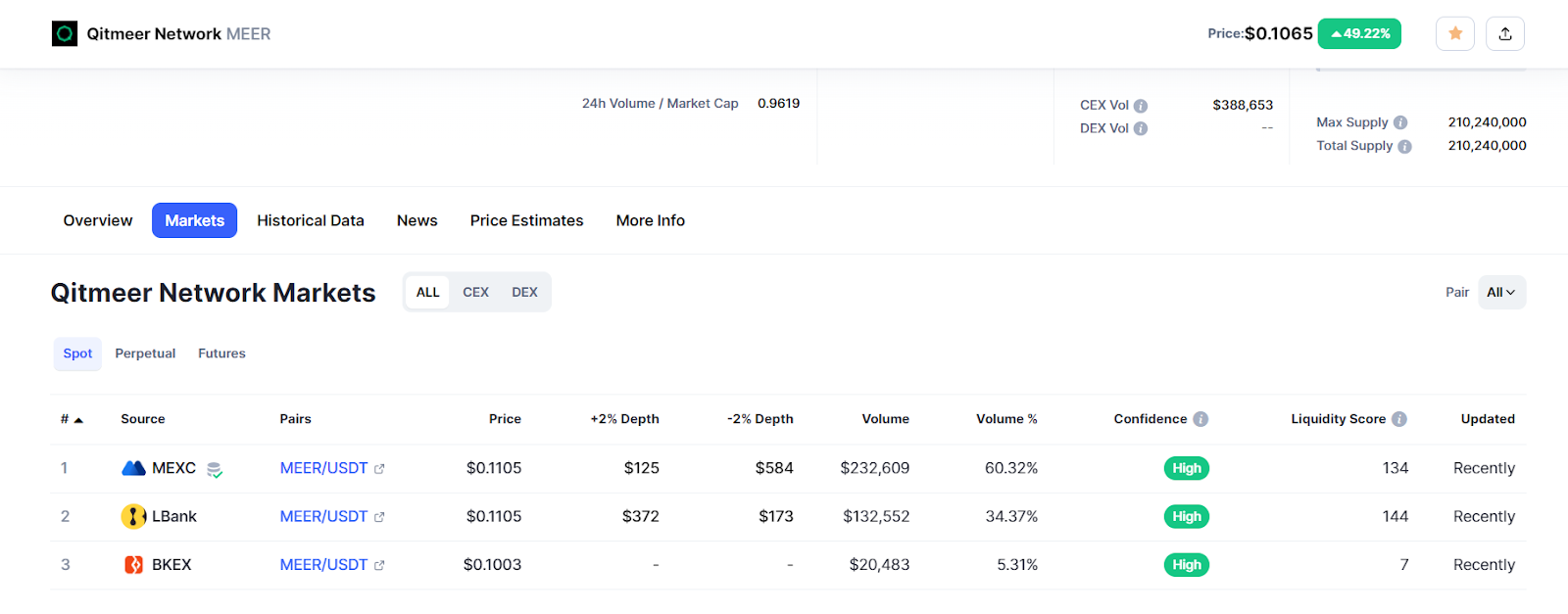Open Price Estimates tab
The image size is (1568, 614).
pyautogui.click(x=526, y=220)
